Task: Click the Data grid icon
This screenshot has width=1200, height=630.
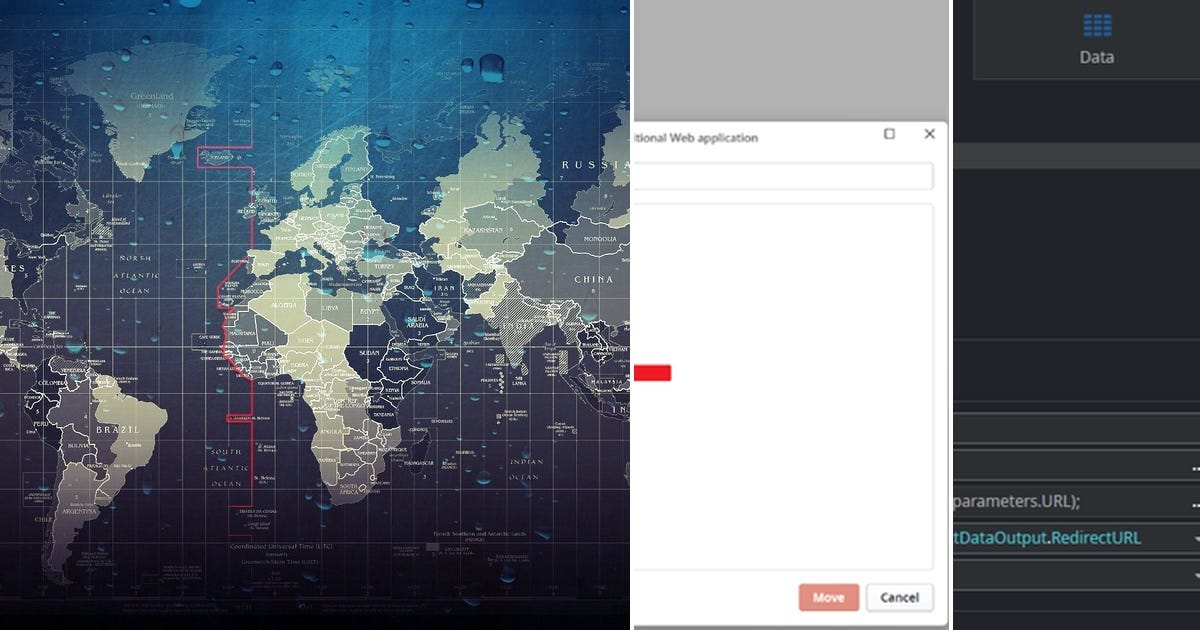Action: pyautogui.click(x=1097, y=25)
